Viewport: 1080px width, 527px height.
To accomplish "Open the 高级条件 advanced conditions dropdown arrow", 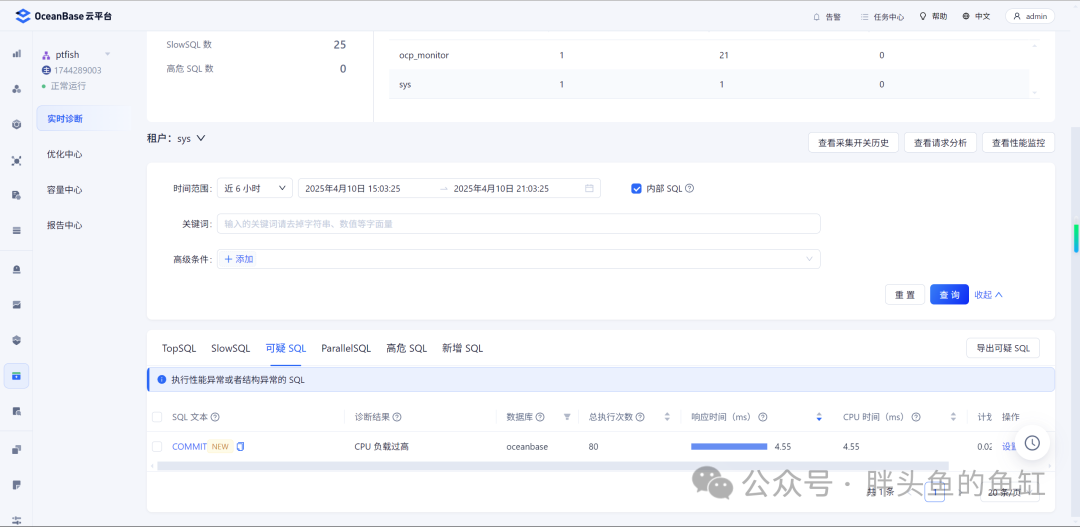I will tap(809, 259).
